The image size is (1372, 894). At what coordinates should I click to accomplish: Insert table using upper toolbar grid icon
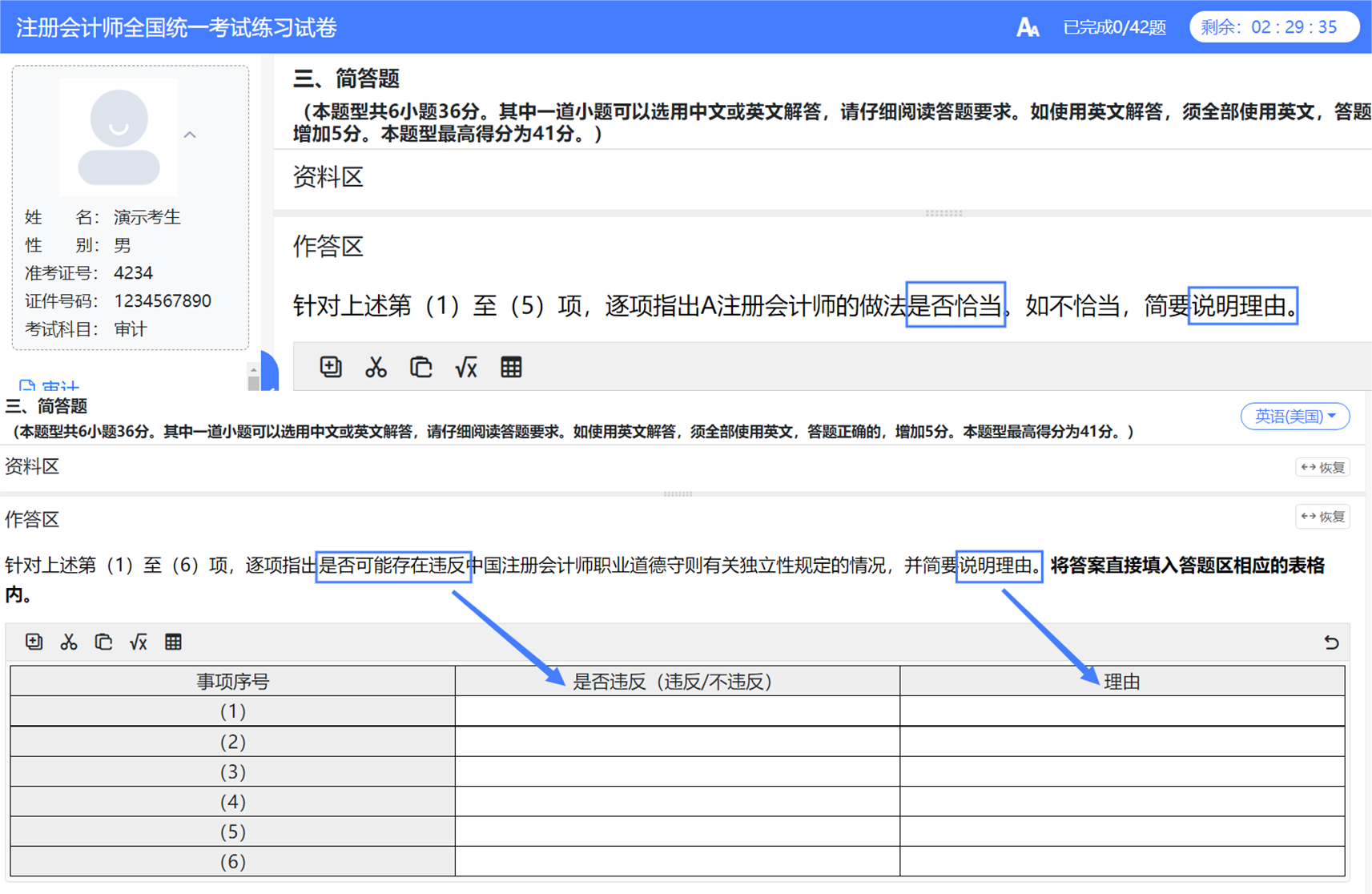tap(511, 368)
